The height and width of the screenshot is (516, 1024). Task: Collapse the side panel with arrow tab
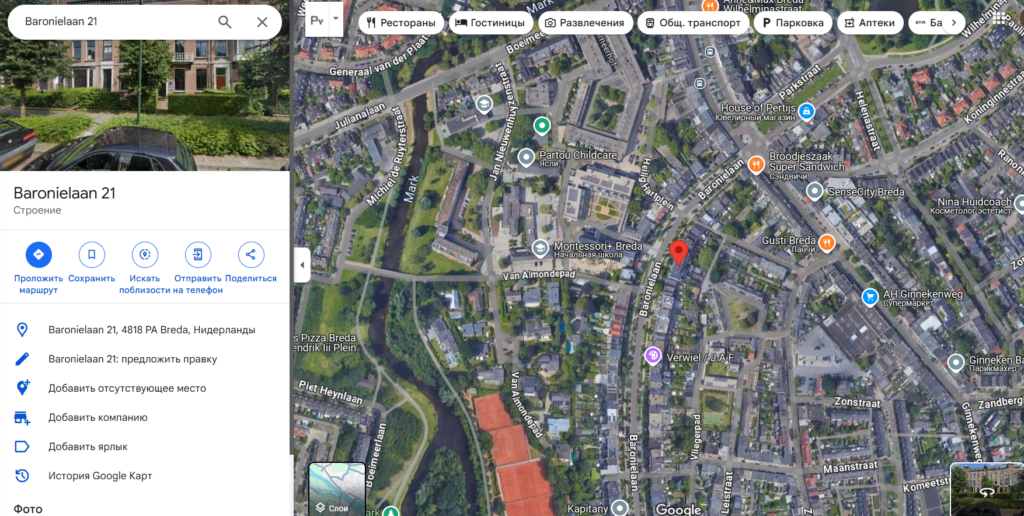click(x=302, y=265)
